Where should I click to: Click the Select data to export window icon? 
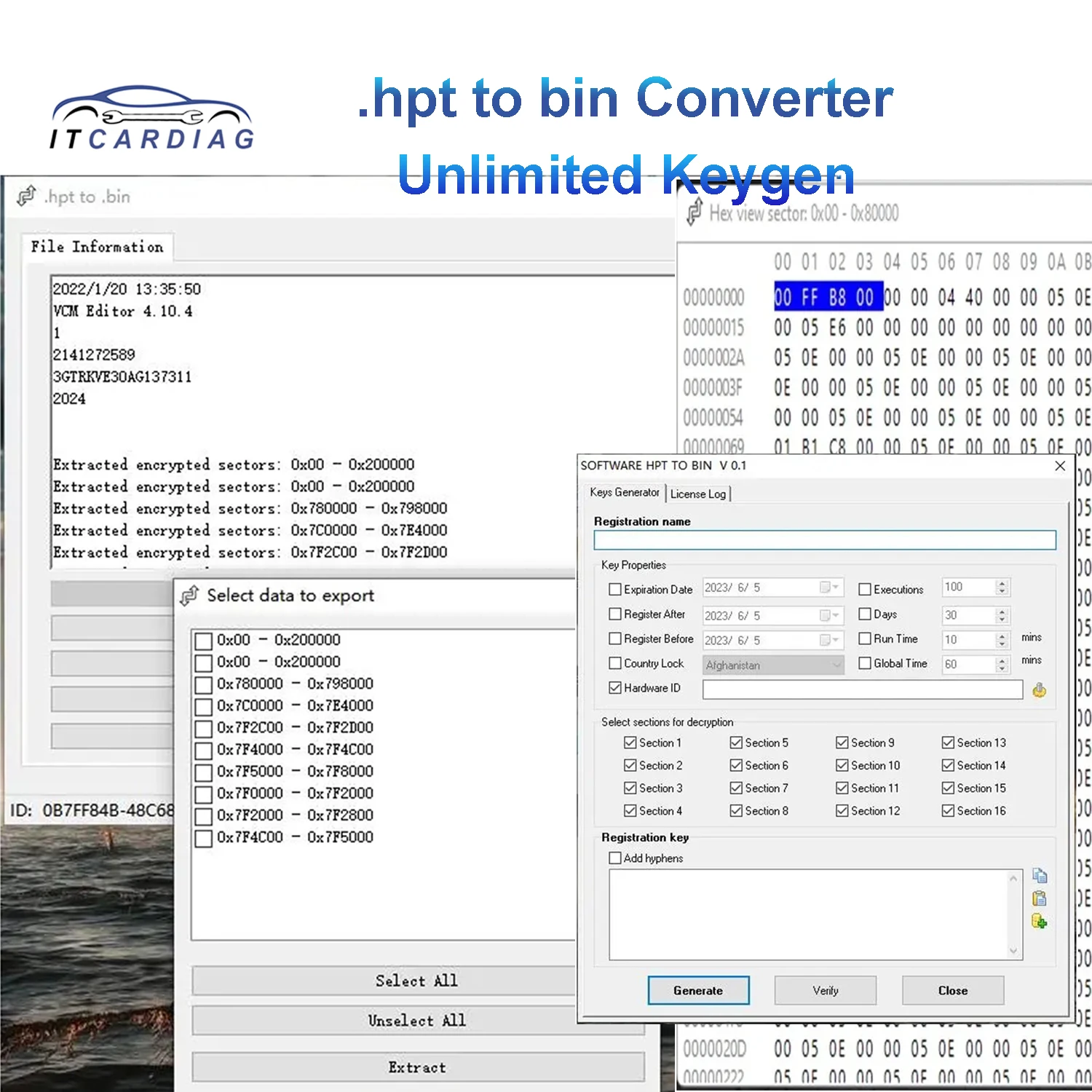[190, 596]
